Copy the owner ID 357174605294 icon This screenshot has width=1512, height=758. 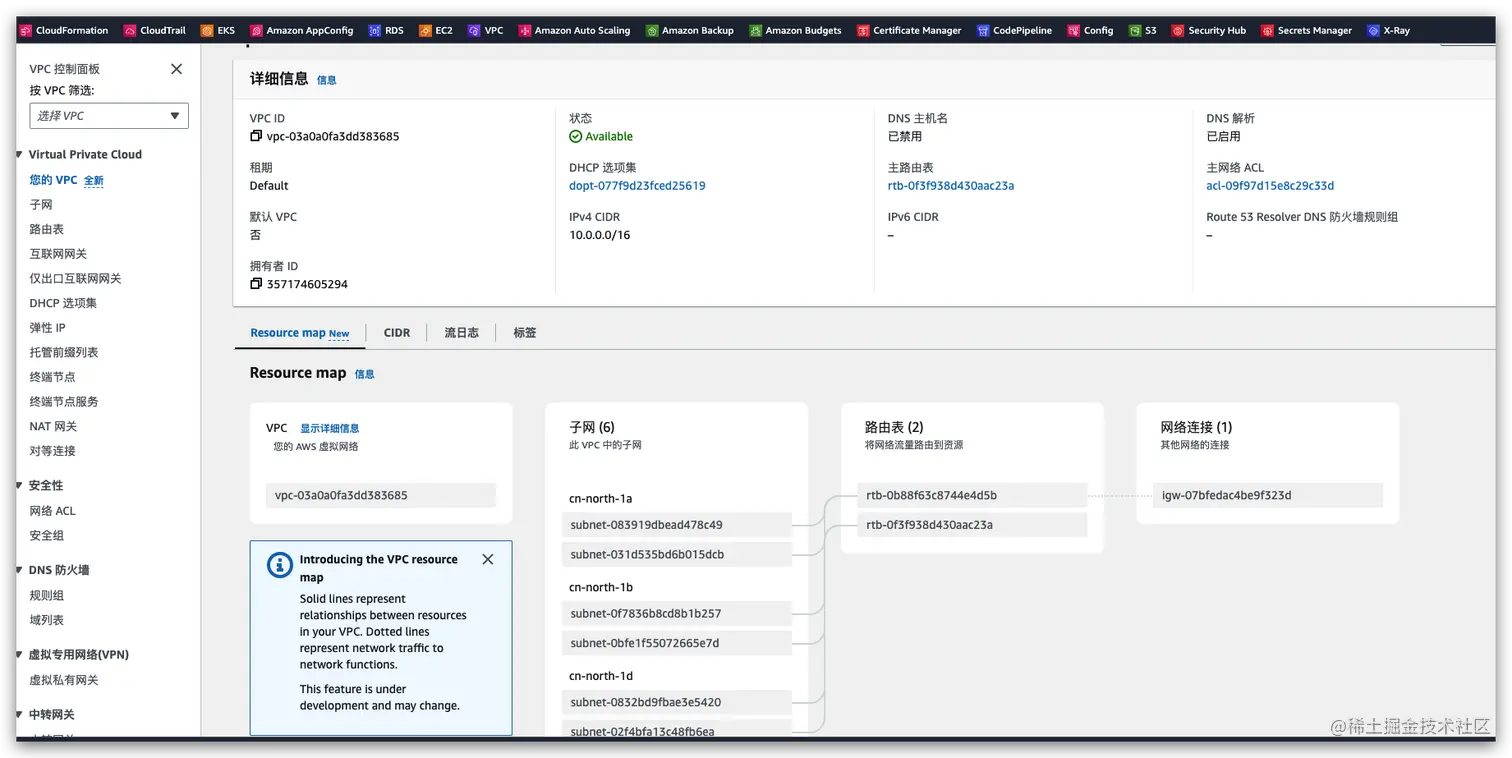pyautogui.click(x=256, y=284)
